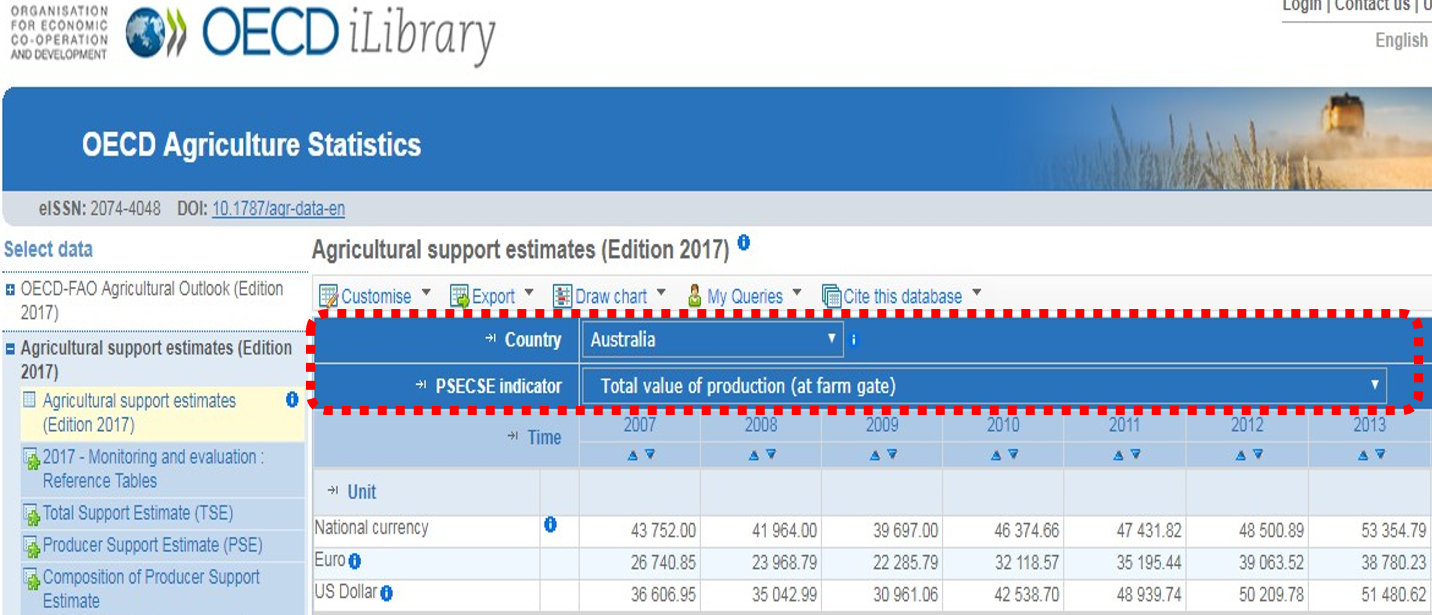Click info icon beside US Dollar
Image resolution: width=1432 pixels, height=615 pixels.
(x=386, y=594)
